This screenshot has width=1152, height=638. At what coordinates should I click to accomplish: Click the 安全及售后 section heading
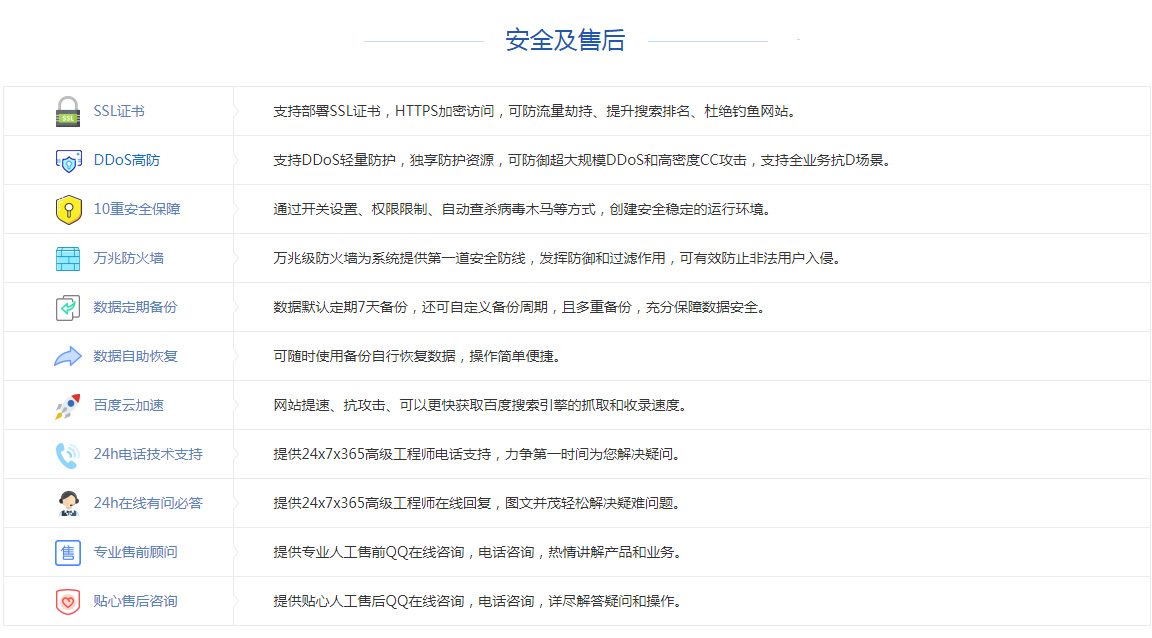point(565,40)
